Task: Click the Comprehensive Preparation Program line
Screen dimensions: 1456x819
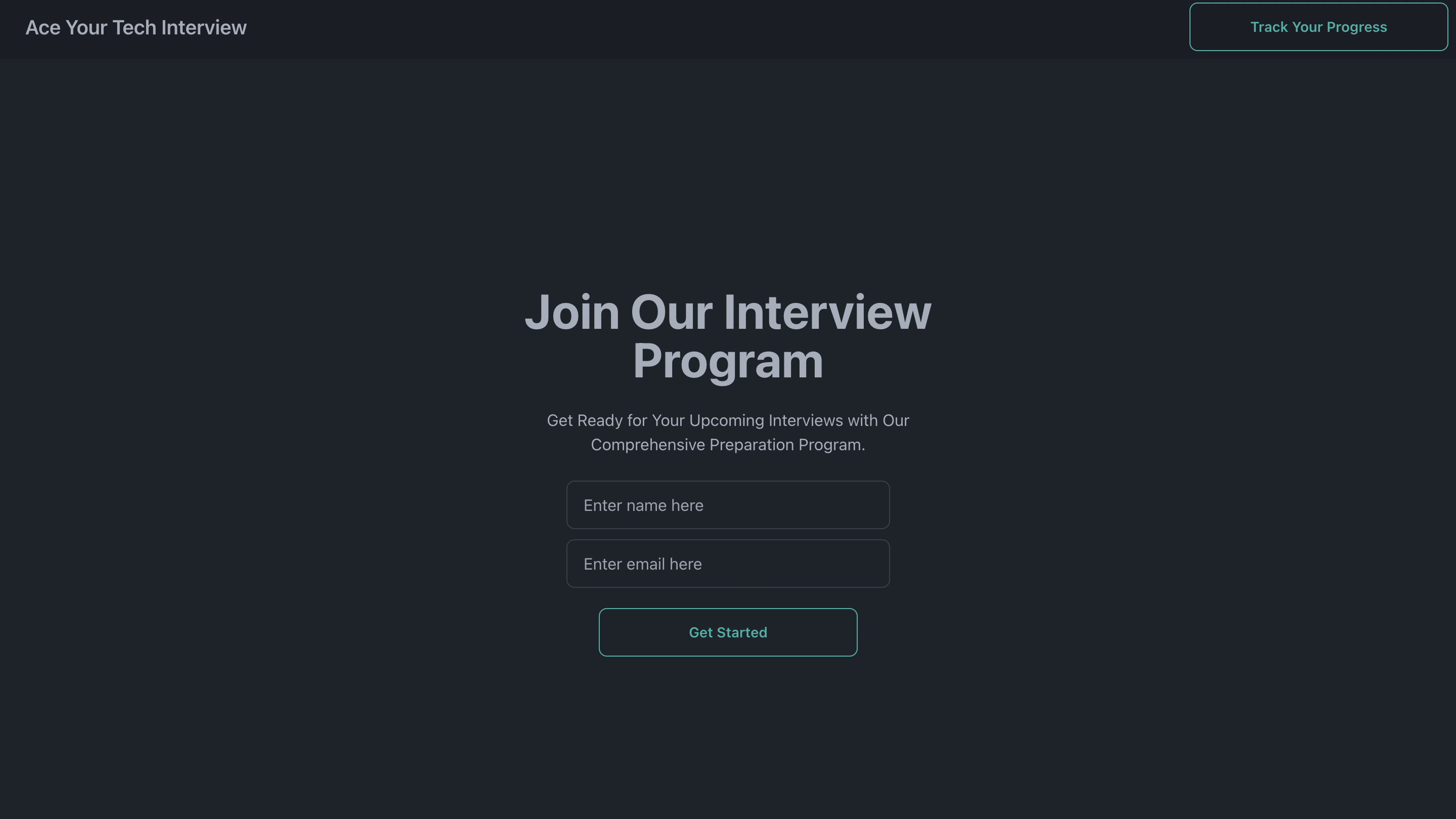Action: click(x=728, y=445)
